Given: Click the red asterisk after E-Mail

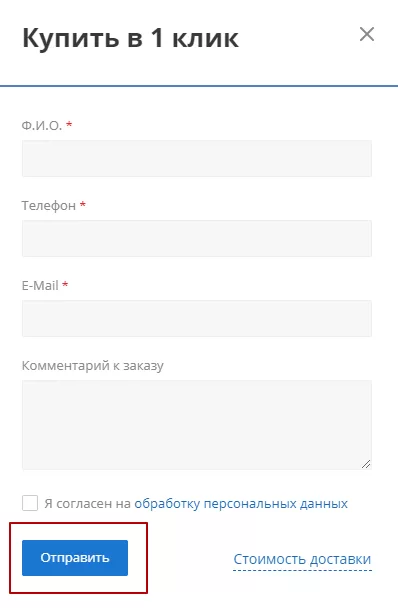Looking at the screenshot, I should [x=65, y=284].
